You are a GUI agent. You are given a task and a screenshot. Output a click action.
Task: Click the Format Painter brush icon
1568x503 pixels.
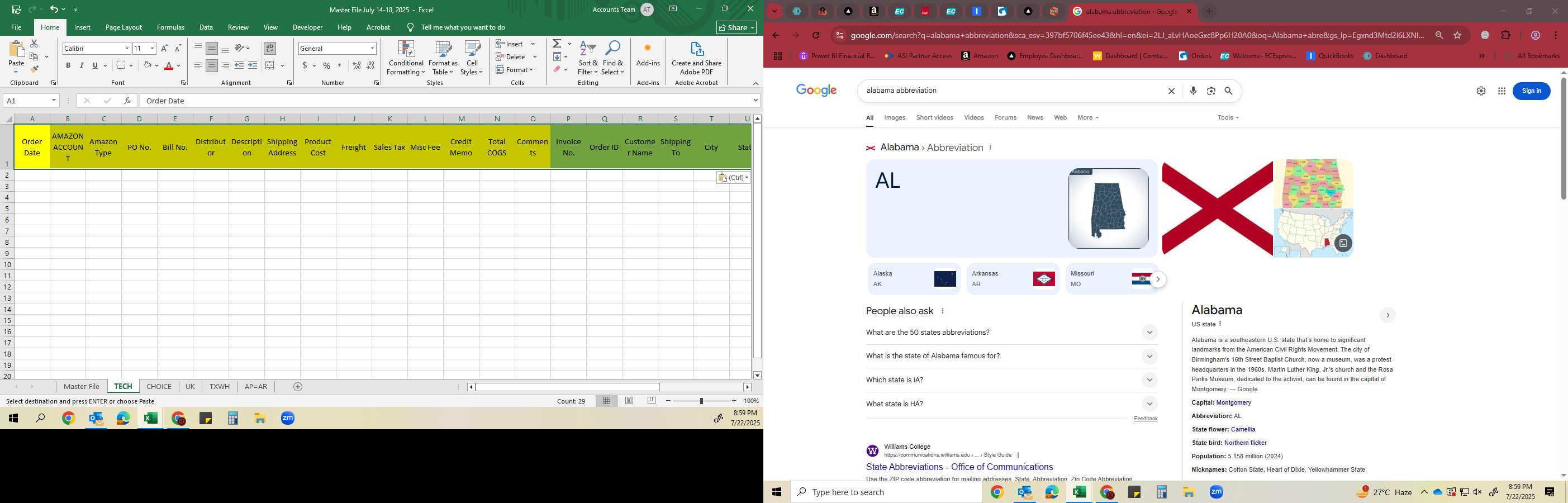[34, 69]
